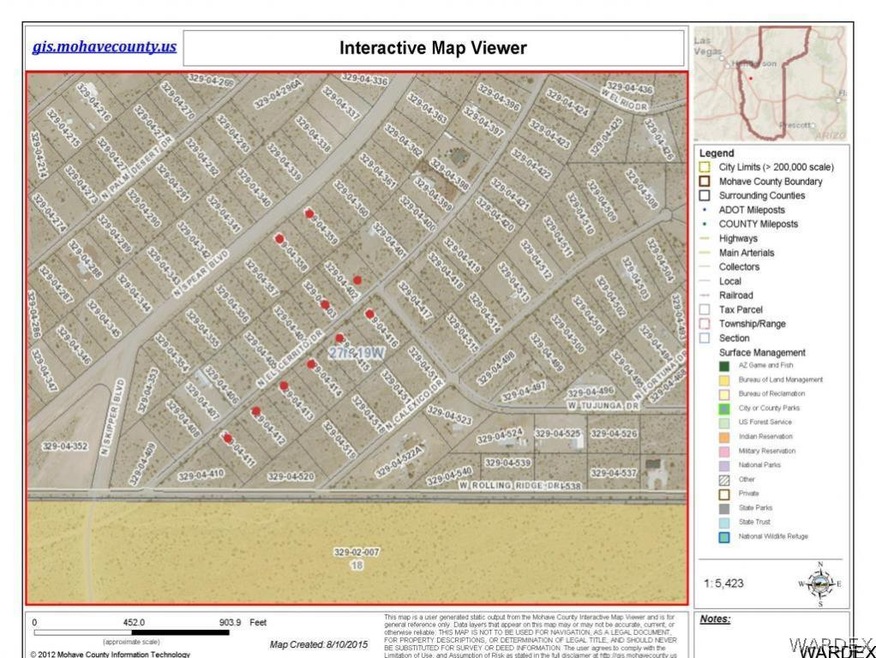Select the red marker on parcel 329-04-416

click(369, 314)
